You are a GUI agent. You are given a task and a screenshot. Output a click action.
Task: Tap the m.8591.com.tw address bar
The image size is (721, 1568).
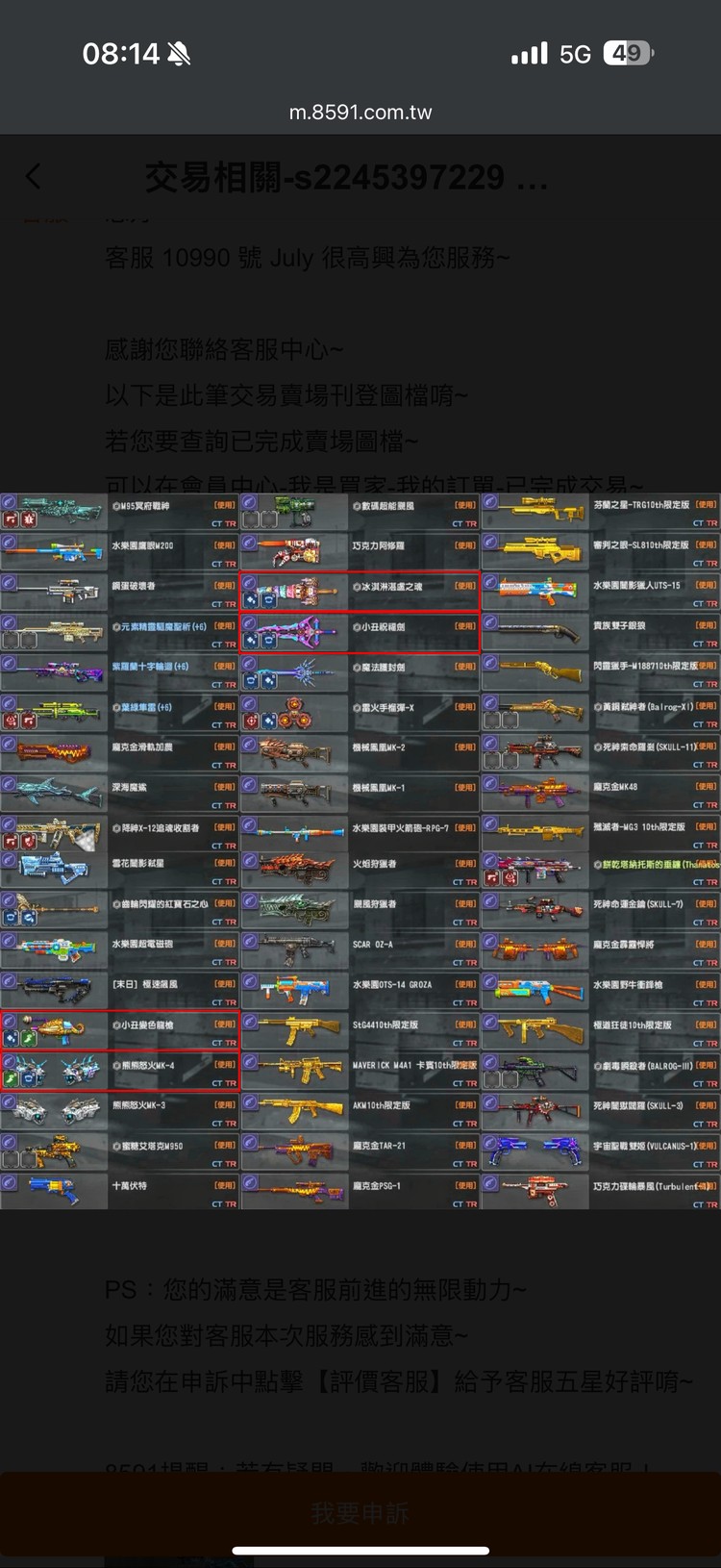click(360, 112)
